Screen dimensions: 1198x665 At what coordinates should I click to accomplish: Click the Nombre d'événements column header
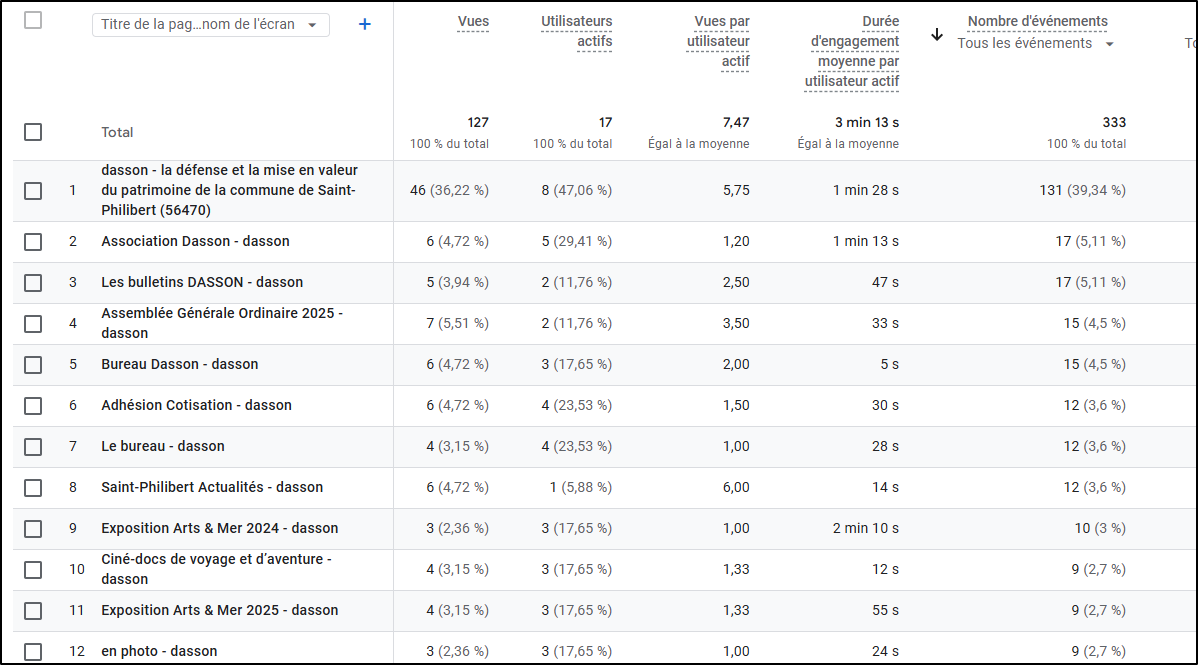coord(1037,21)
